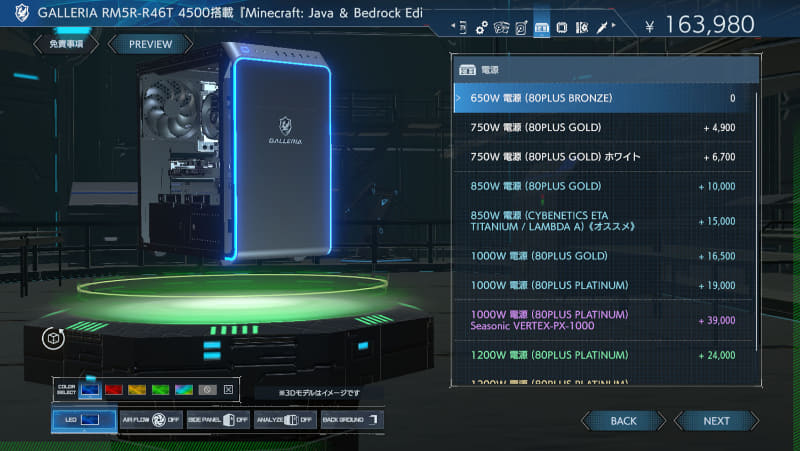Reset 3D view with rotating cube icon
Image resolution: width=800 pixels, height=451 pixels.
click(53, 338)
